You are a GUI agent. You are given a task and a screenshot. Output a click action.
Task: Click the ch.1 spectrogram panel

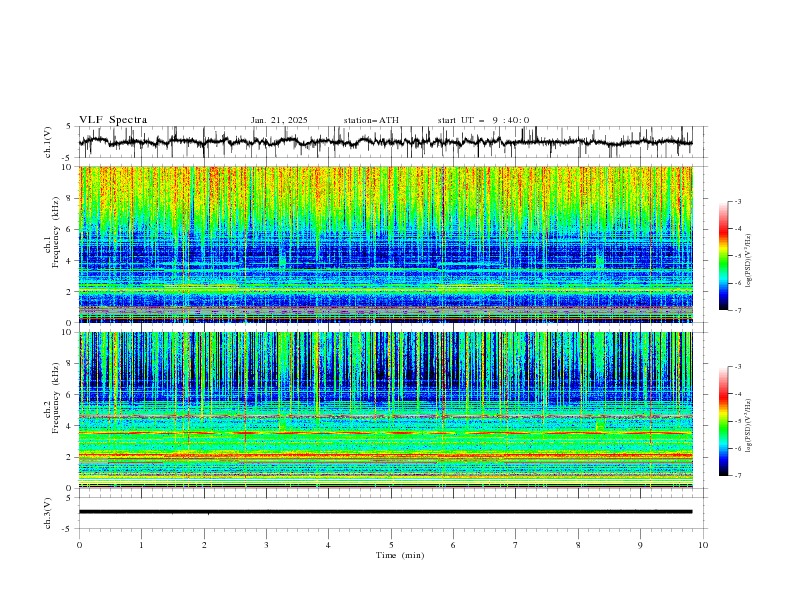(x=385, y=244)
